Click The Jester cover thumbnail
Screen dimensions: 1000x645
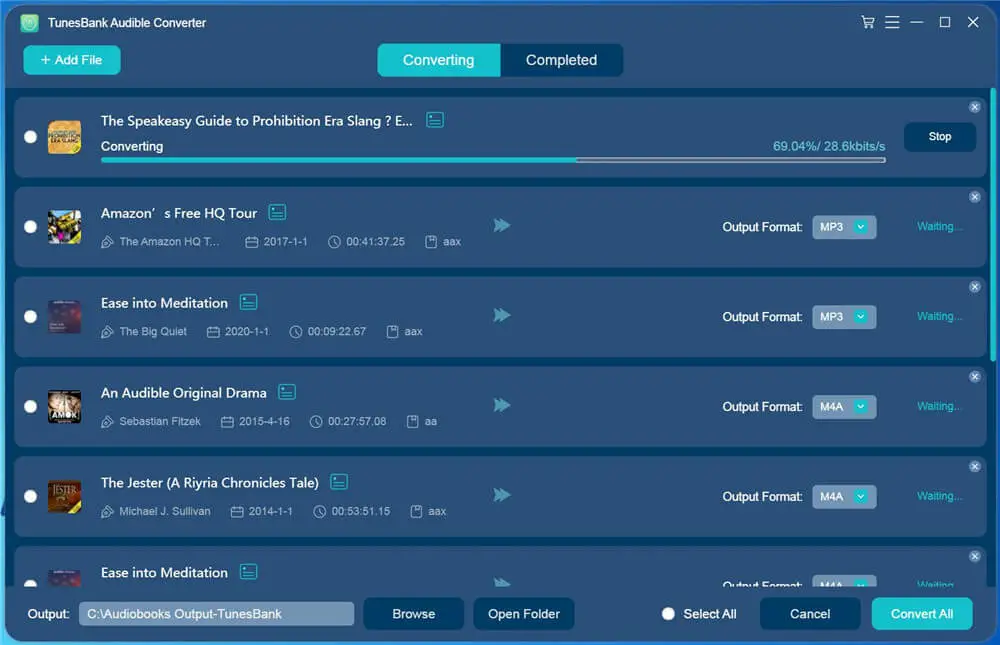pos(64,497)
